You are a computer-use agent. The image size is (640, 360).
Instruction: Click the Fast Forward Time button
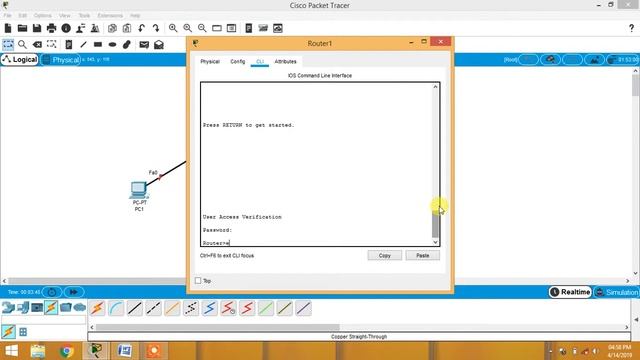click(x=73, y=292)
